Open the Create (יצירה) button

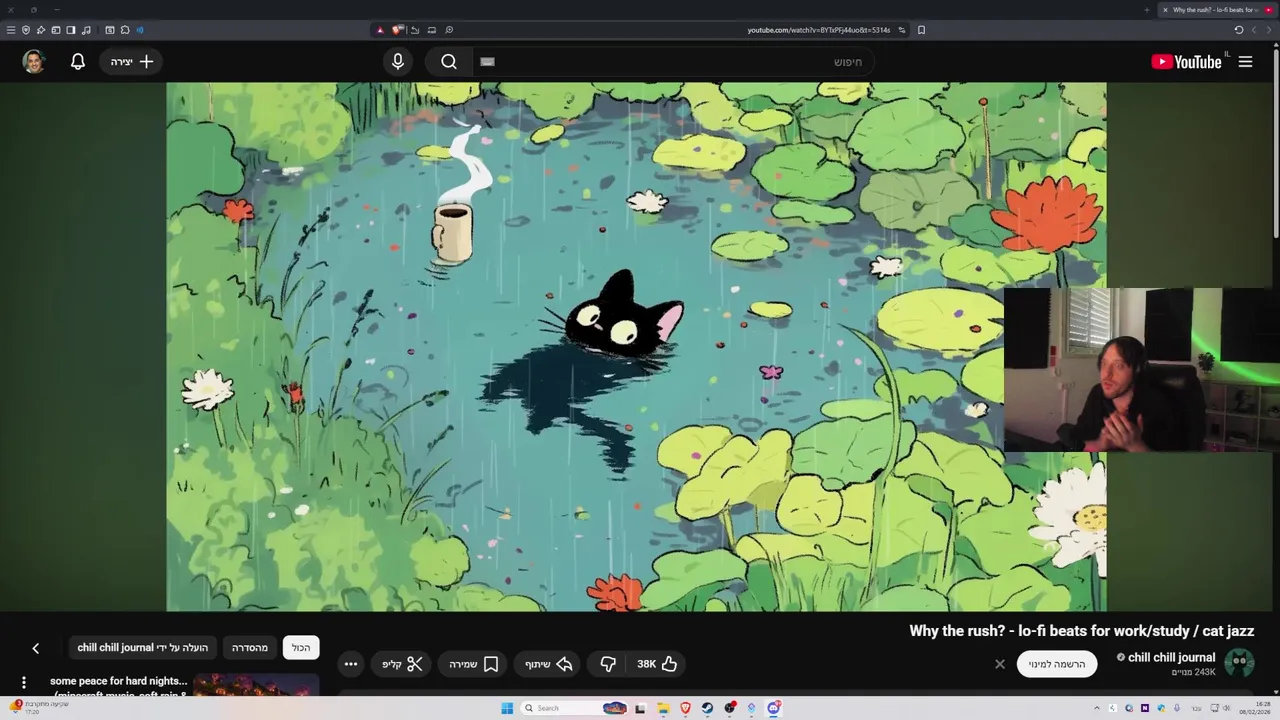coord(132,62)
